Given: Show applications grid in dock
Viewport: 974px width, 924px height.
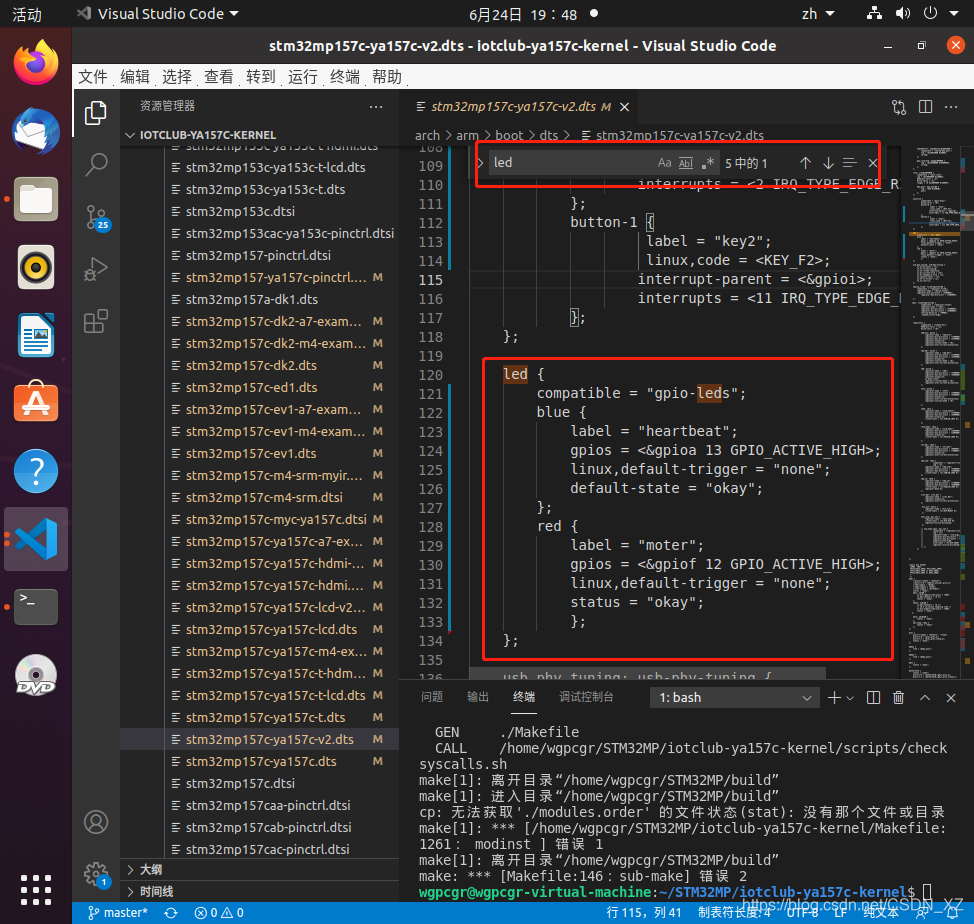Looking at the screenshot, I should tap(35, 889).
